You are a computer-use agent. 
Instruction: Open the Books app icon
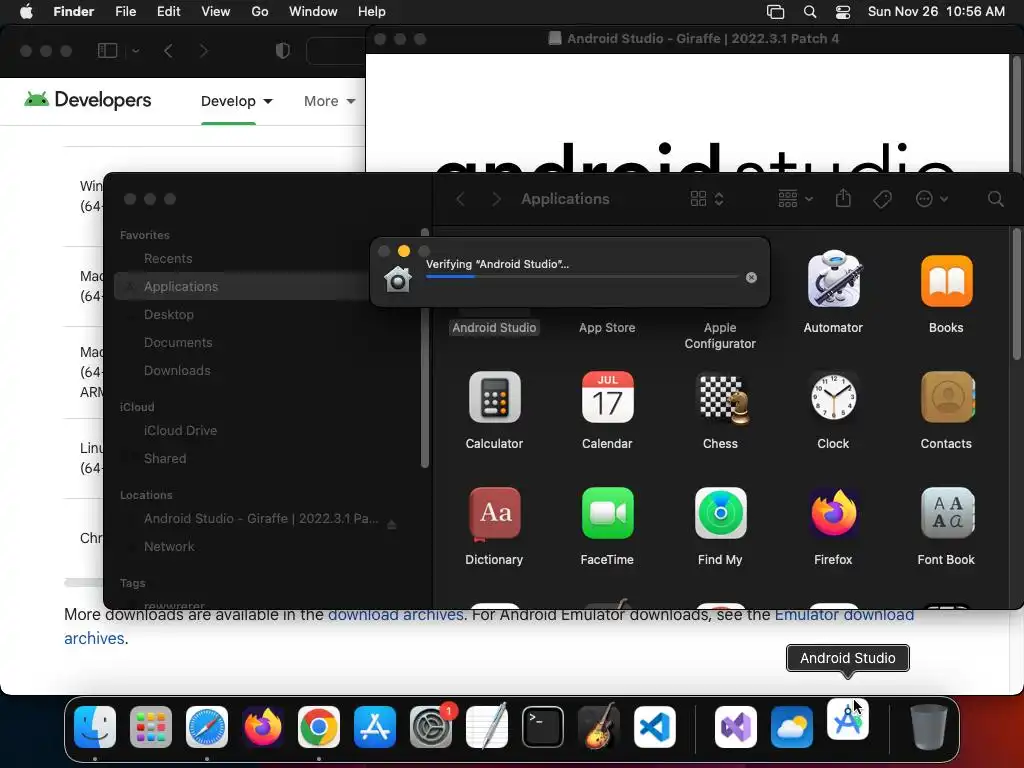(x=946, y=281)
